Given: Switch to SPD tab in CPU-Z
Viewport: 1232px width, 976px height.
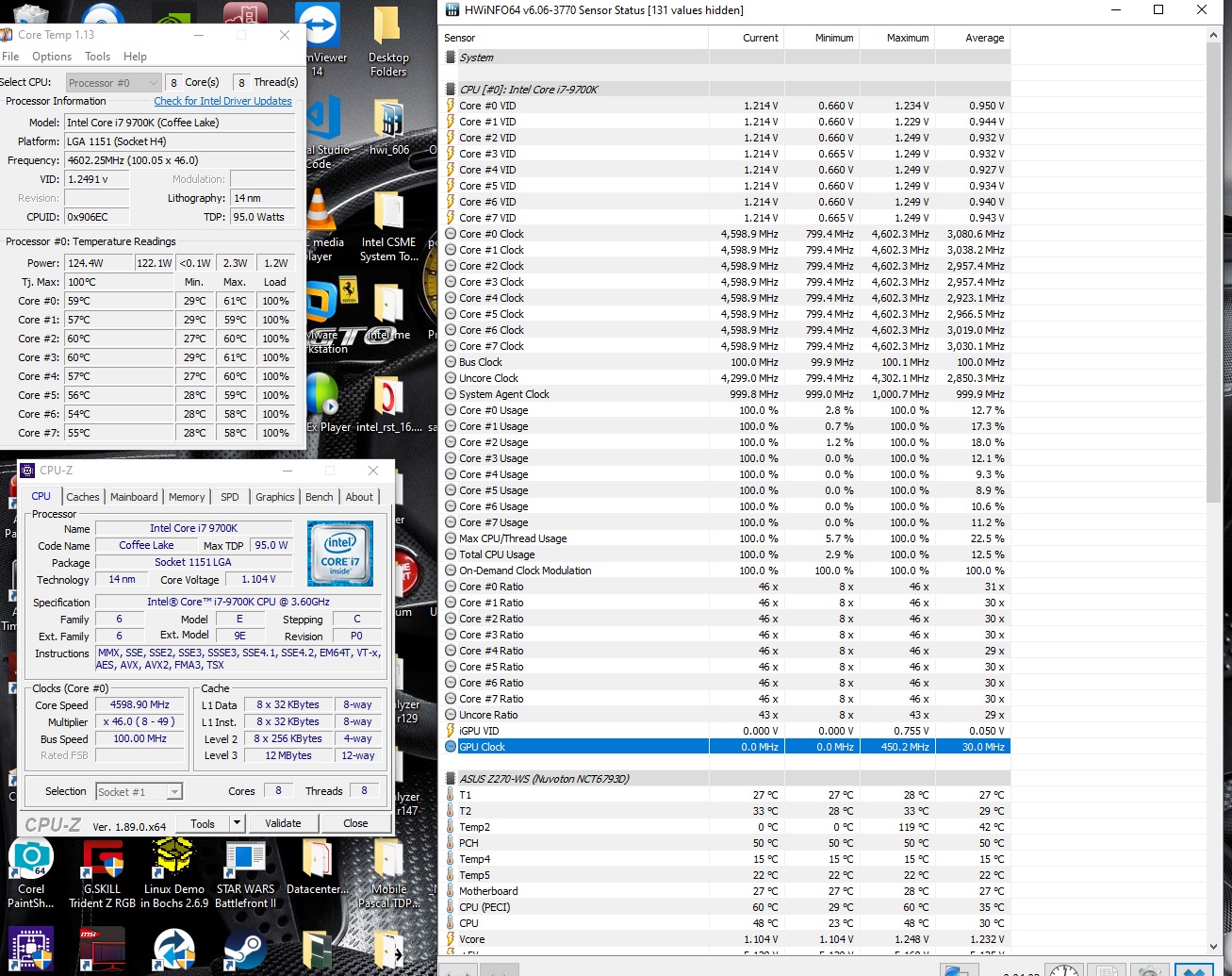Looking at the screenshot, I should pos(230,497).
